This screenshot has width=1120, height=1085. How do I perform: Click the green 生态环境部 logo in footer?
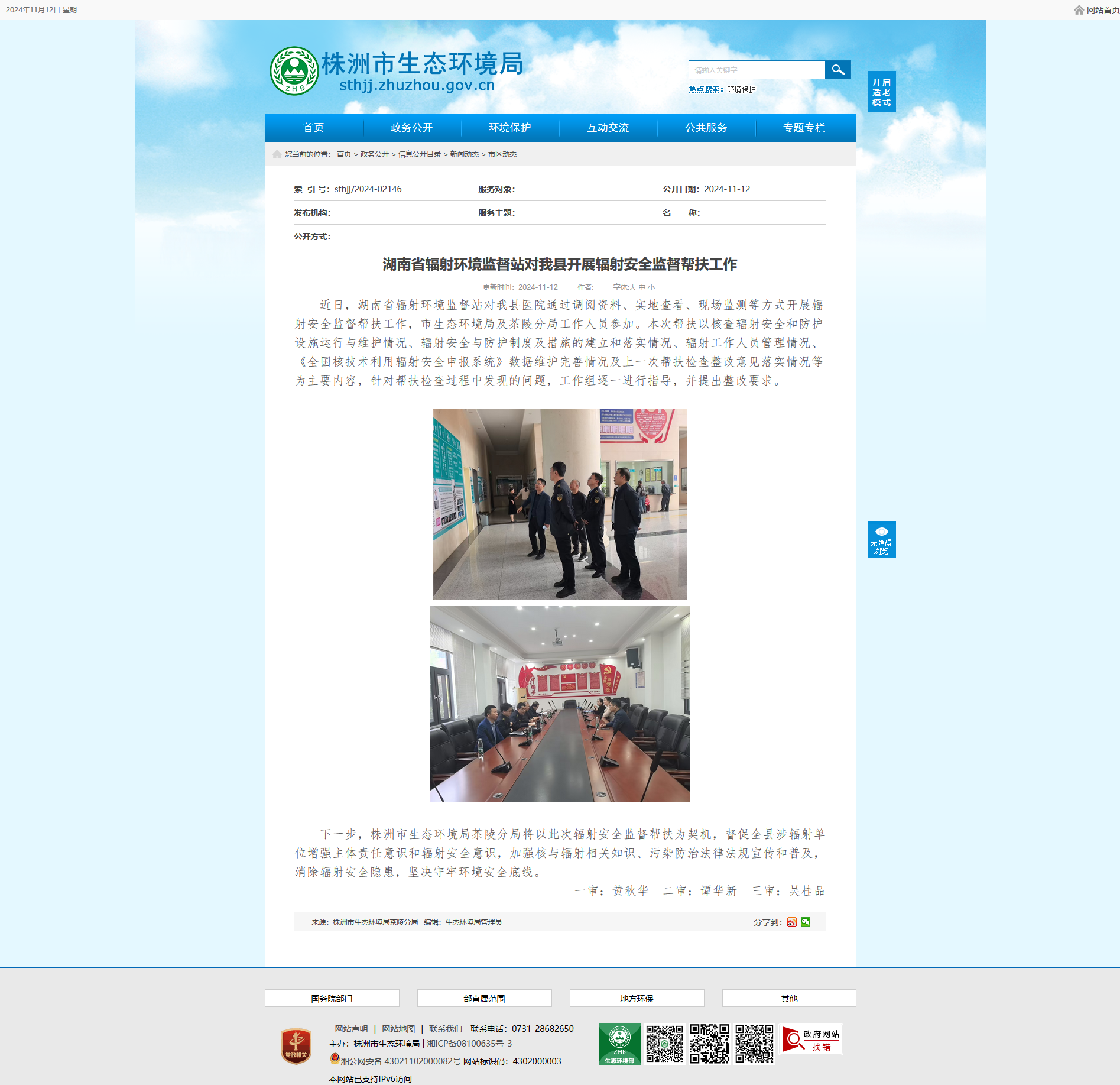tap(619, 1044)
